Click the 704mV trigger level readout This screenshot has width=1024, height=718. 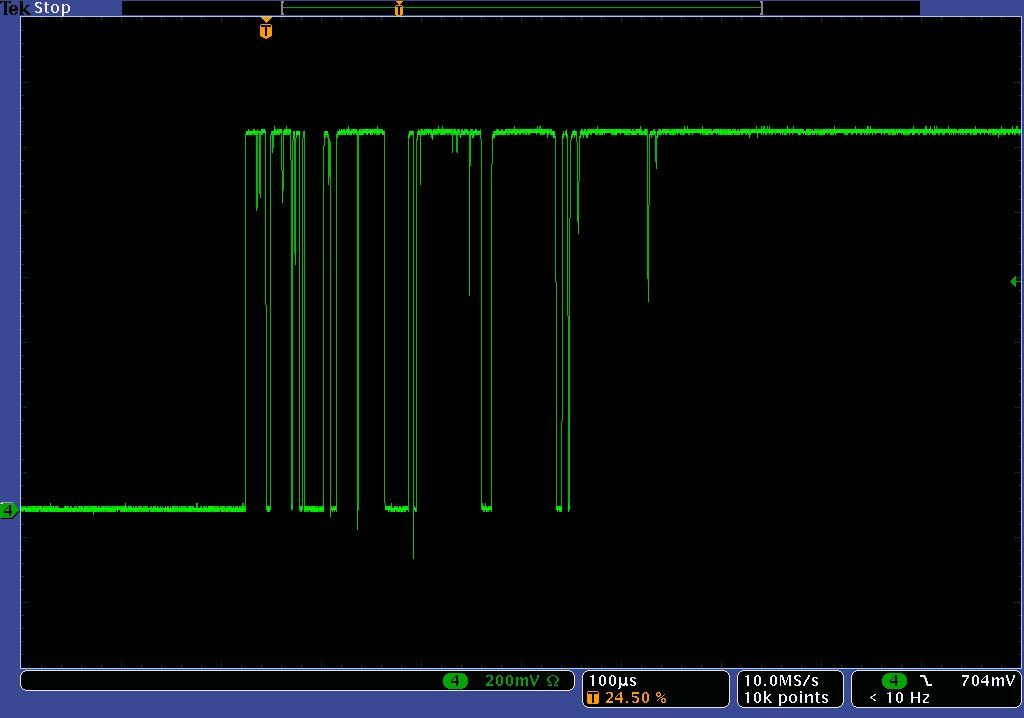coord(987,681)
